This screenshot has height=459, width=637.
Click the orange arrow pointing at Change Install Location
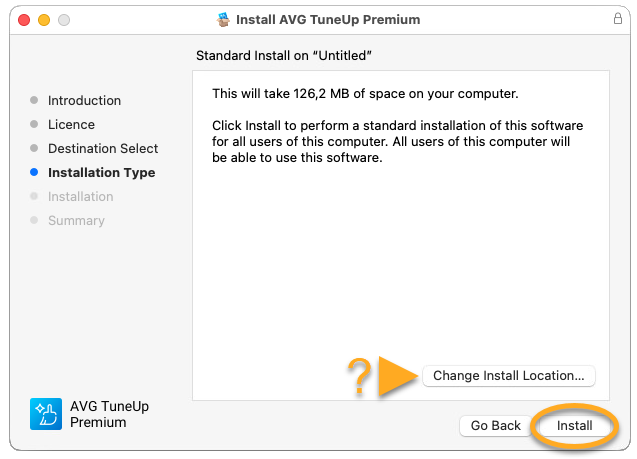point(400,376)
